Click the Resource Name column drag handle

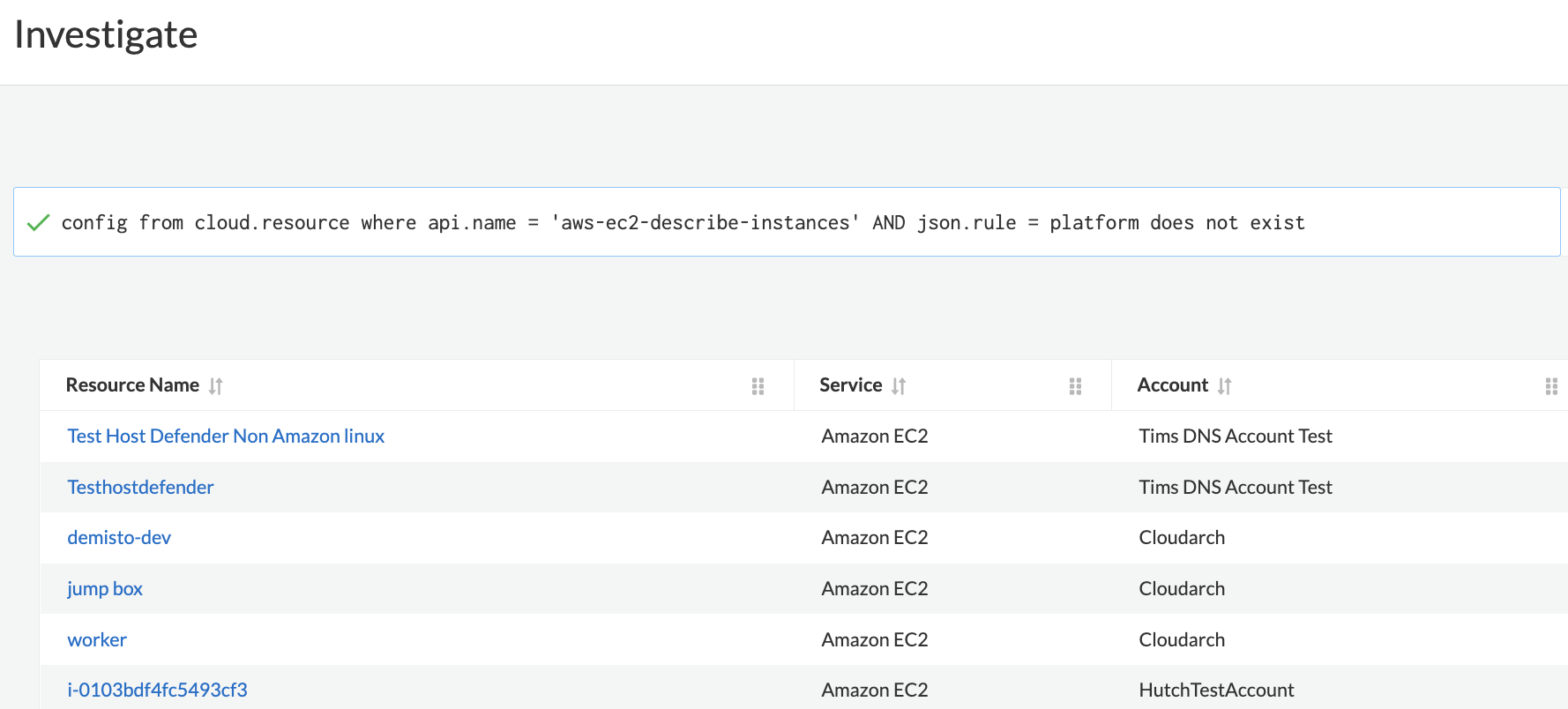coord(758,386)
